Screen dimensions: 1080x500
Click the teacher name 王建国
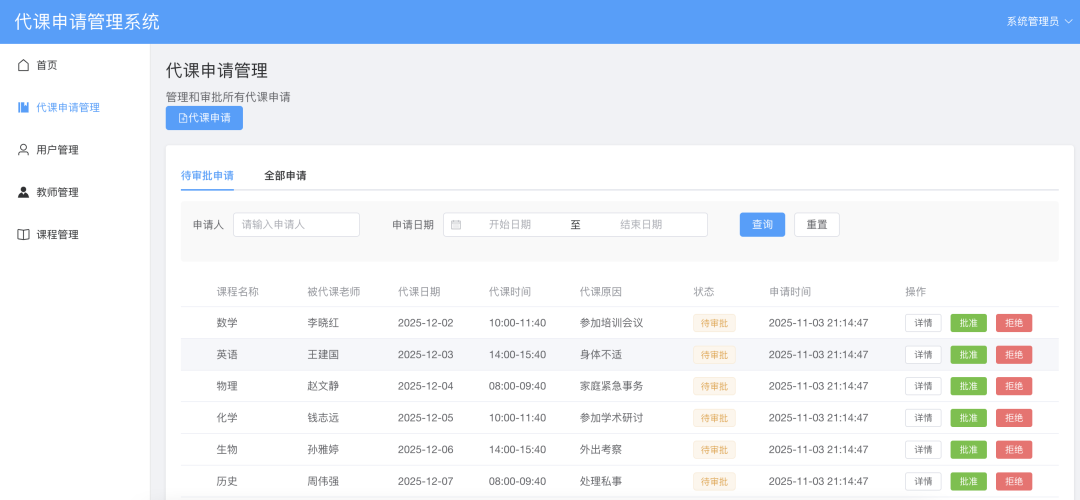pyautogui.click(x=323, y=355)
